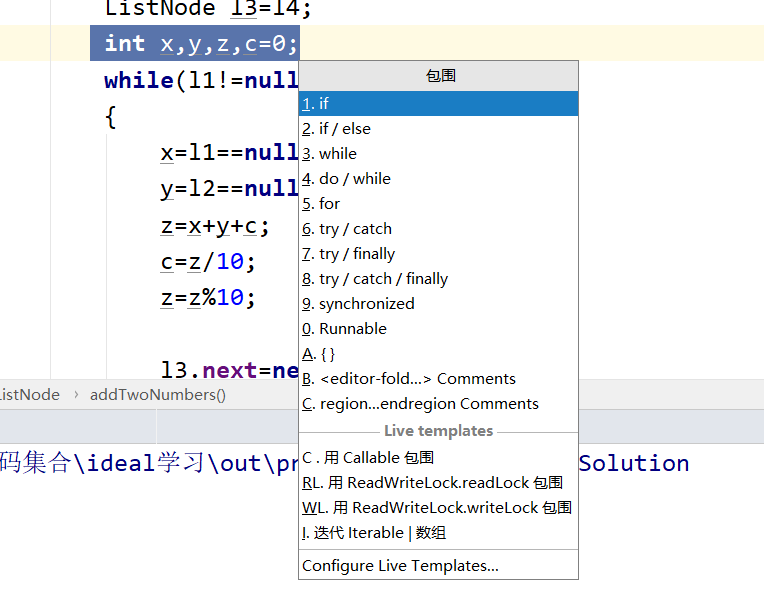This screenshot has height=597, width=764.
Task: Pick 'B. <editor-fold...> Comments' option
Action: tap(438, 379)
